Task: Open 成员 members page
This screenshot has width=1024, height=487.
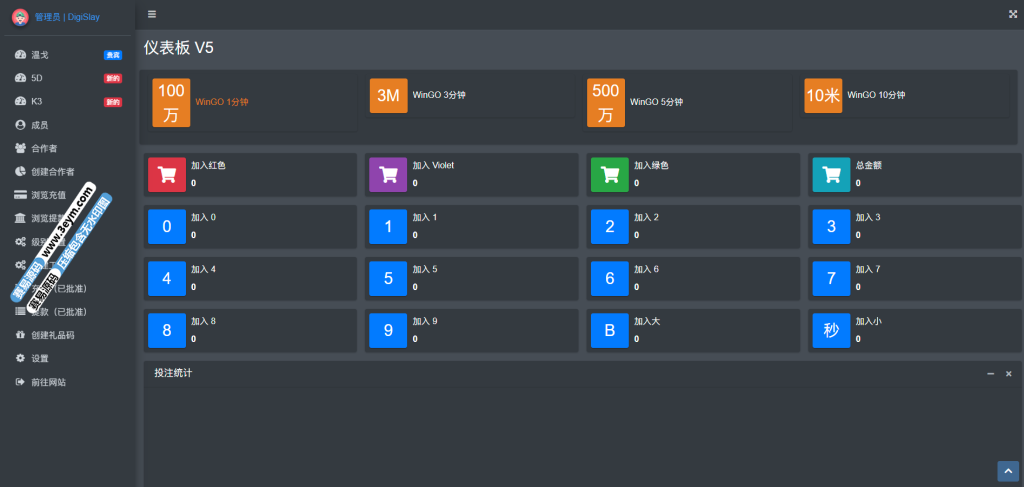Action: pos(39,125)
